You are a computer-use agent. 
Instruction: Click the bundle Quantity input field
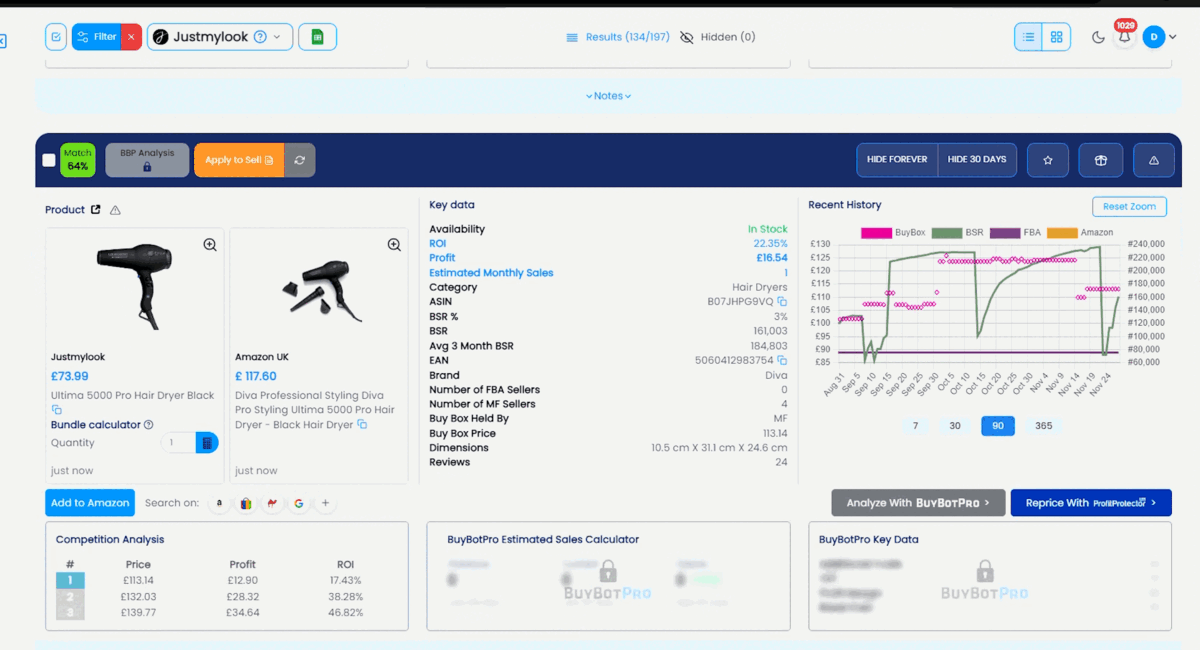coord(178,442)
